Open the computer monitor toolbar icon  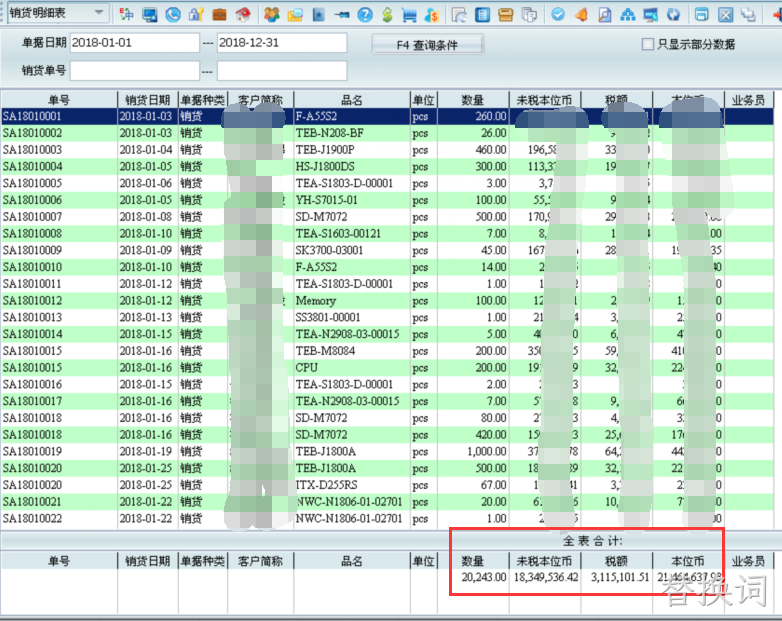[x=150, y=15]
